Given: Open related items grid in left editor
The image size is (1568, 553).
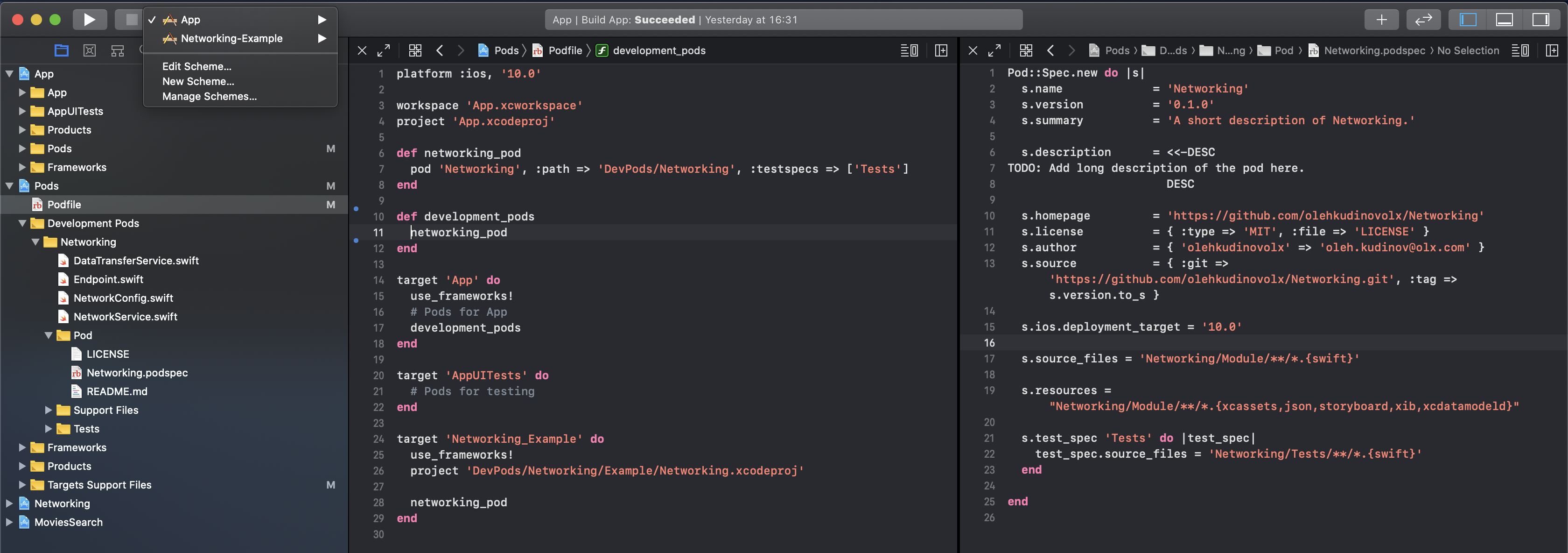Looking at the screenshot, I should [415, 50].
